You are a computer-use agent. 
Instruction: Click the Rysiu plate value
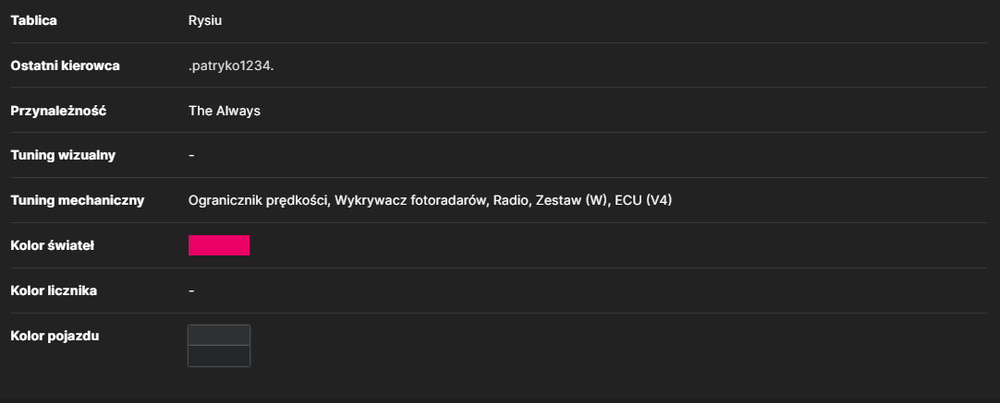coord(205,20)
